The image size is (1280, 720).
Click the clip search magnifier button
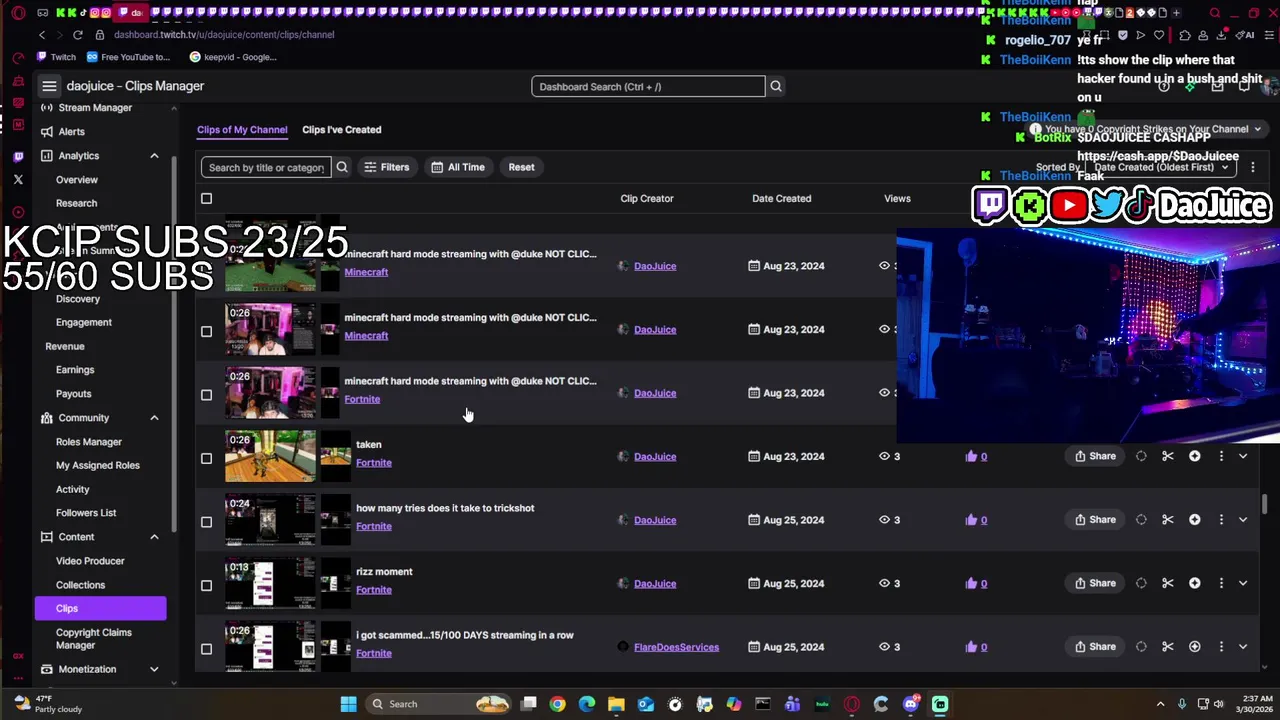click(x=342, y=167)
